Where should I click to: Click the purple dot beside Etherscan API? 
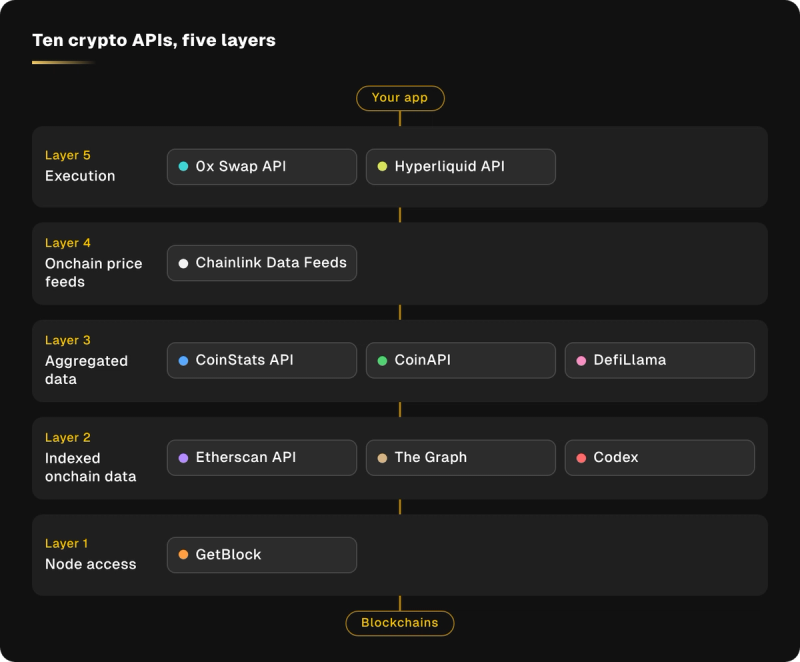[183, 458]
